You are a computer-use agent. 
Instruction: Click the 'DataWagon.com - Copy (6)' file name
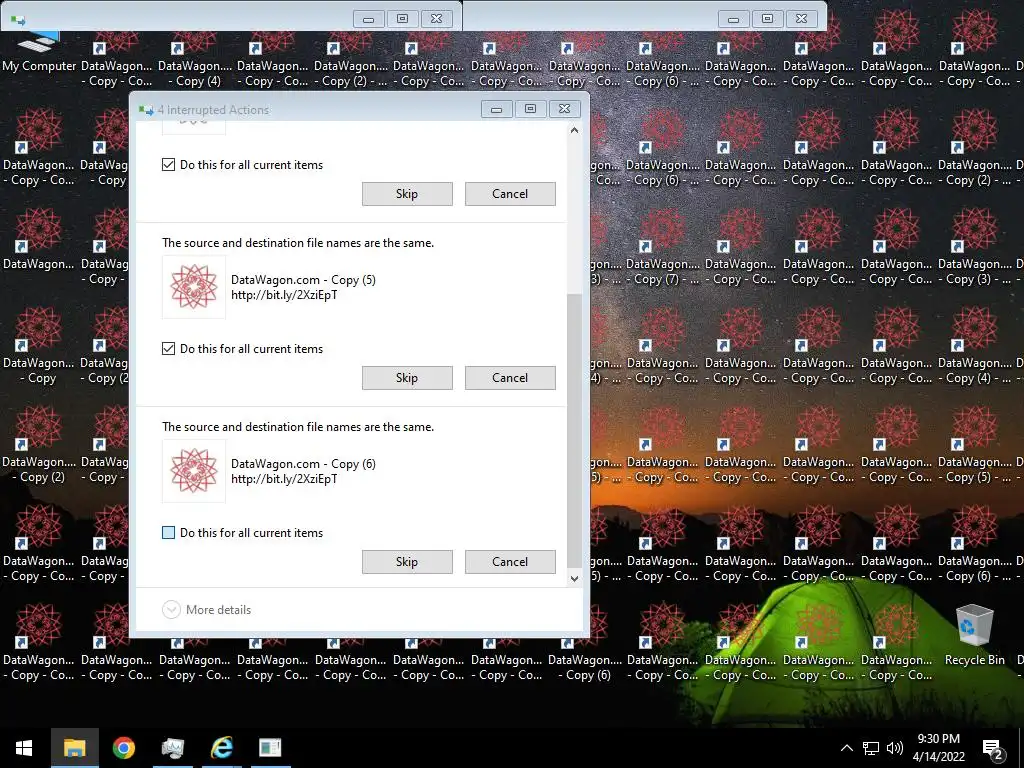point(303,464)
